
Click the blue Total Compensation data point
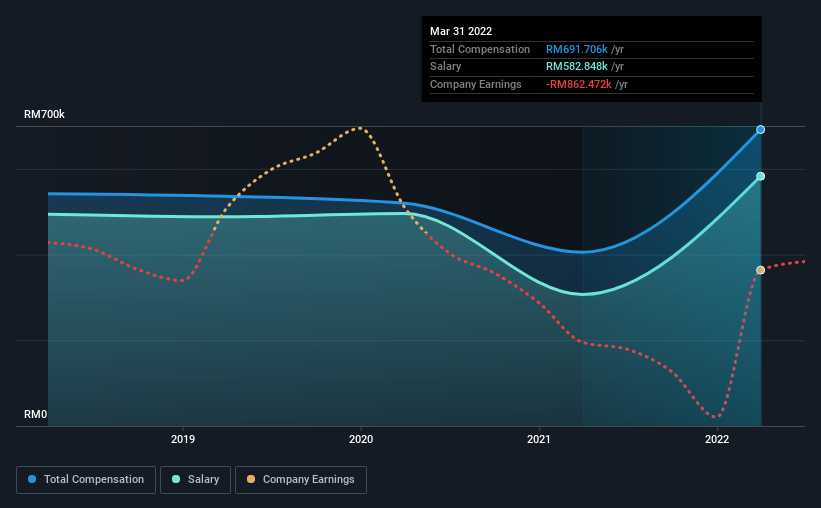[760, 130]
